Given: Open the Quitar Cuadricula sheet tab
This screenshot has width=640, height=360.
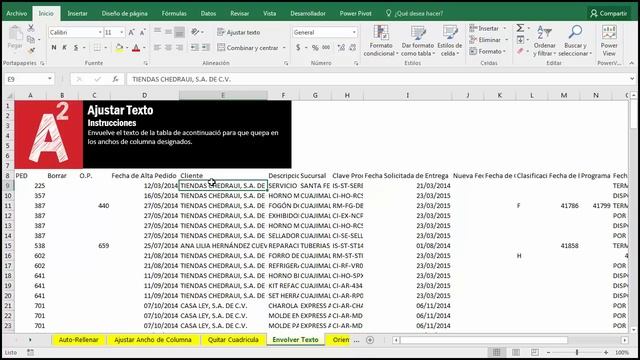Looking at the screenshot, I should [x=233, y=340].
